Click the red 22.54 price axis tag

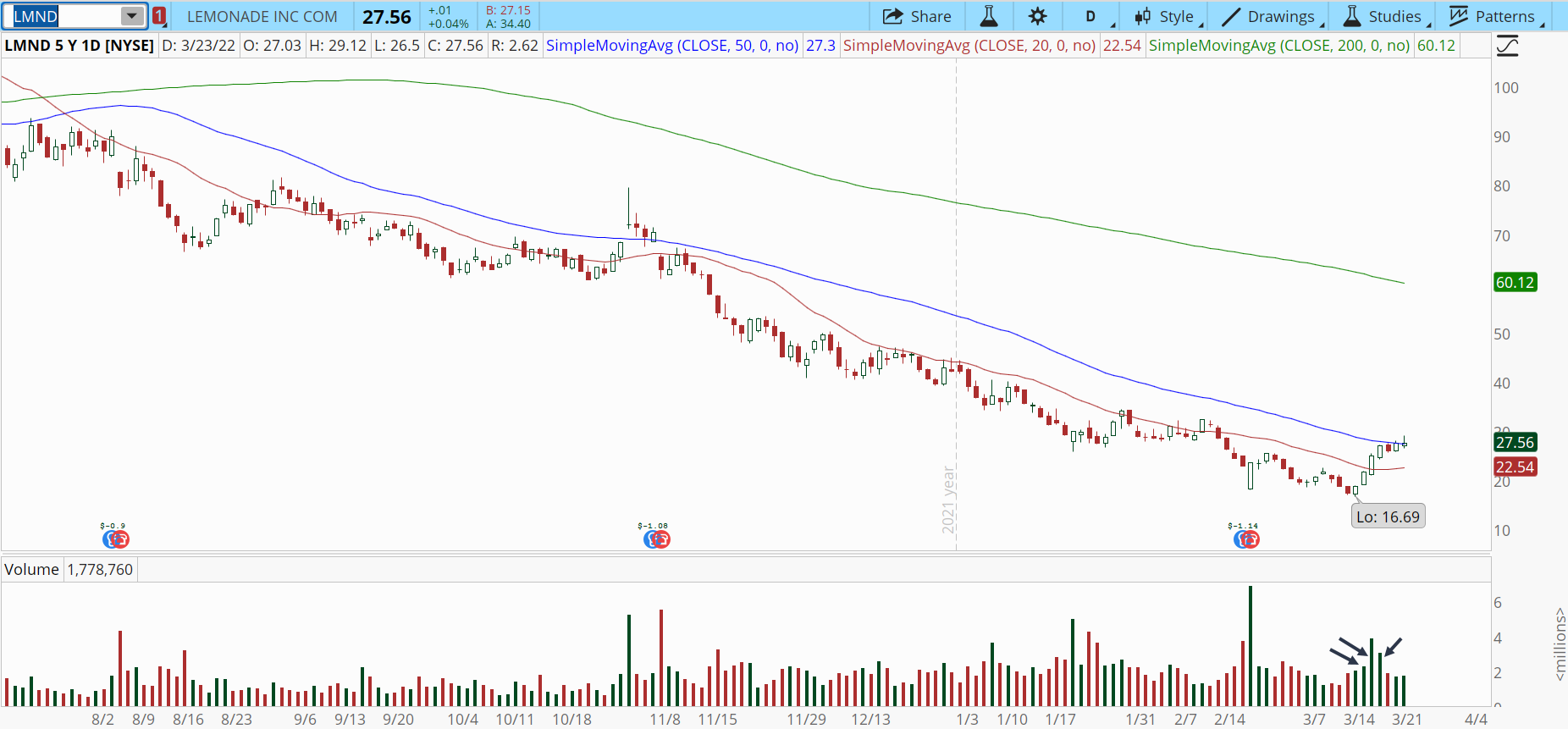point(1515,467)
